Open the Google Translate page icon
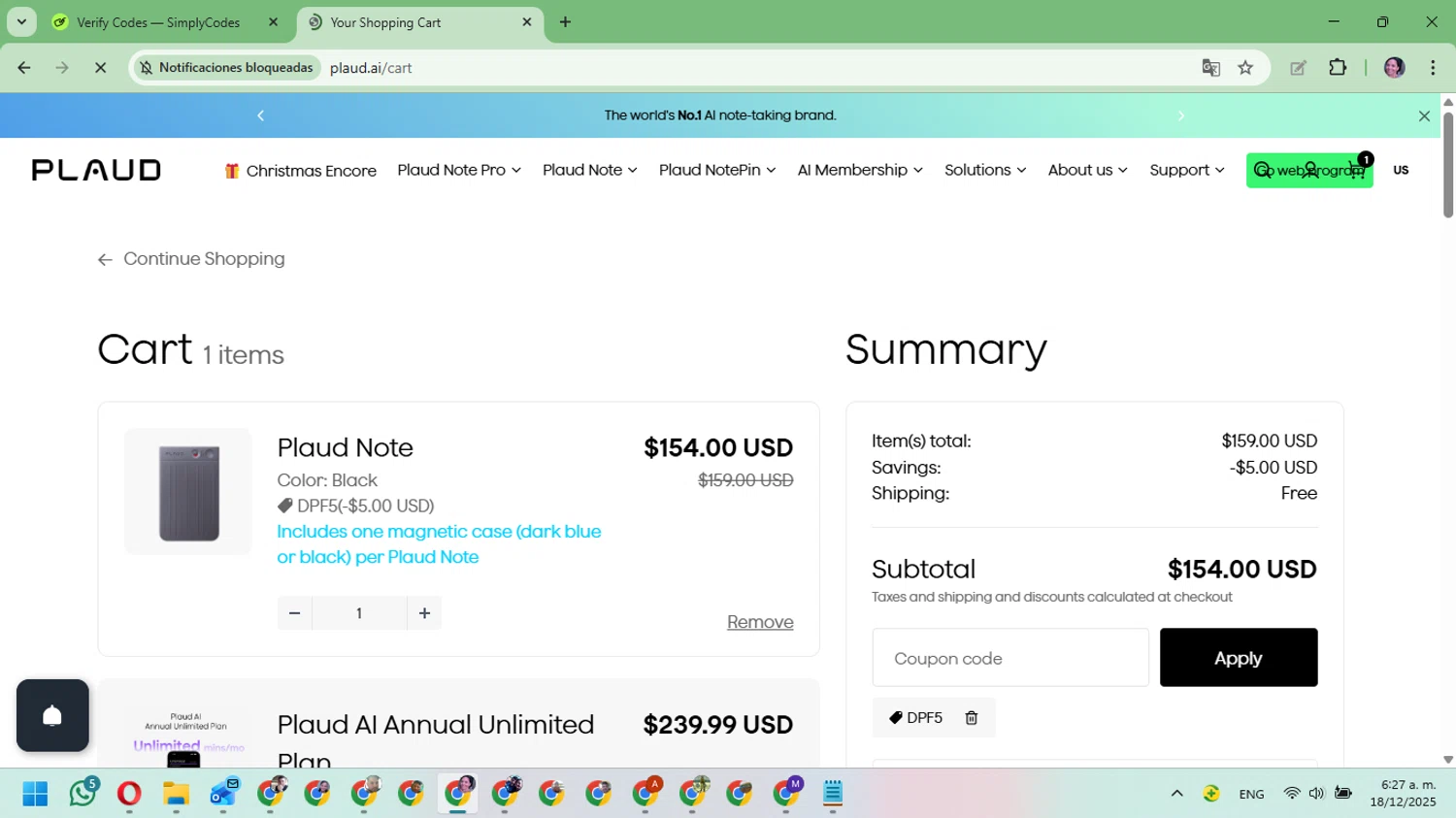The image size is (1456, 818). point(1210,68)
